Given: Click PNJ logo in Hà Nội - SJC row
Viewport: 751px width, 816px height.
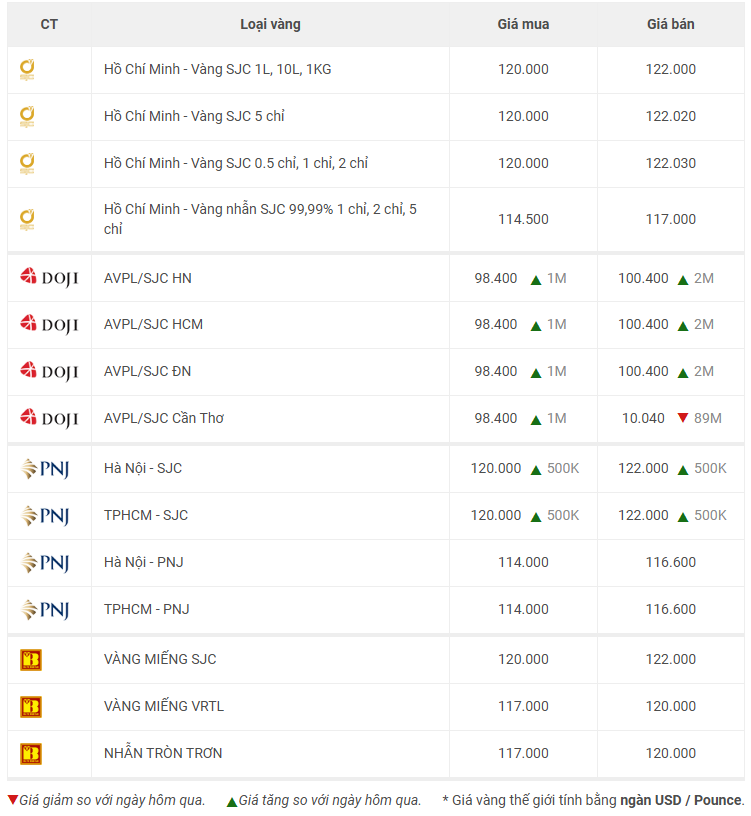Looking at the screenshot, I should click(x=45, y=469).
